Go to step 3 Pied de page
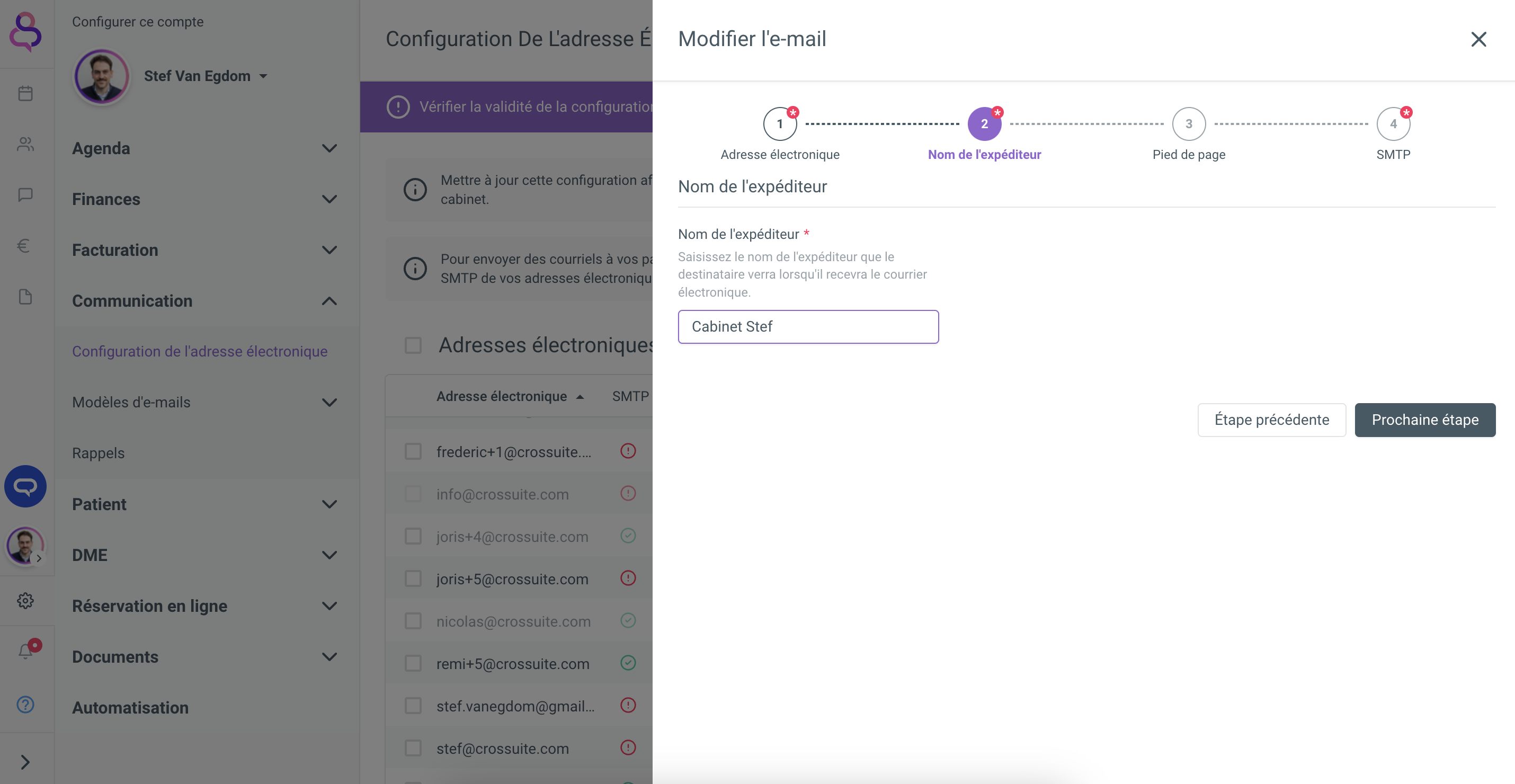Screen dimensions: 1515x784 tap(1189, 124)
